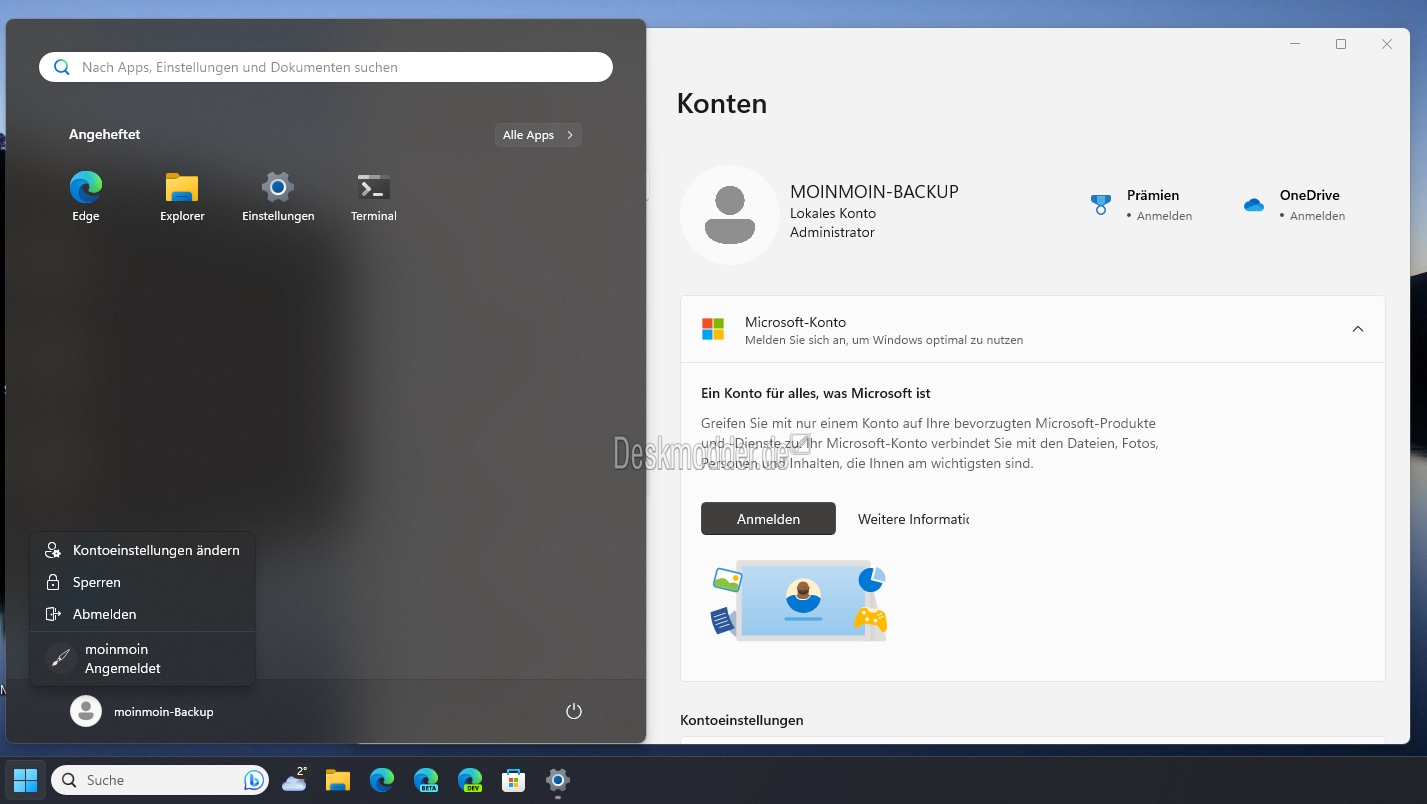Switch to the moinmoin account
The image size is (1427, 804).
[143, 658]
